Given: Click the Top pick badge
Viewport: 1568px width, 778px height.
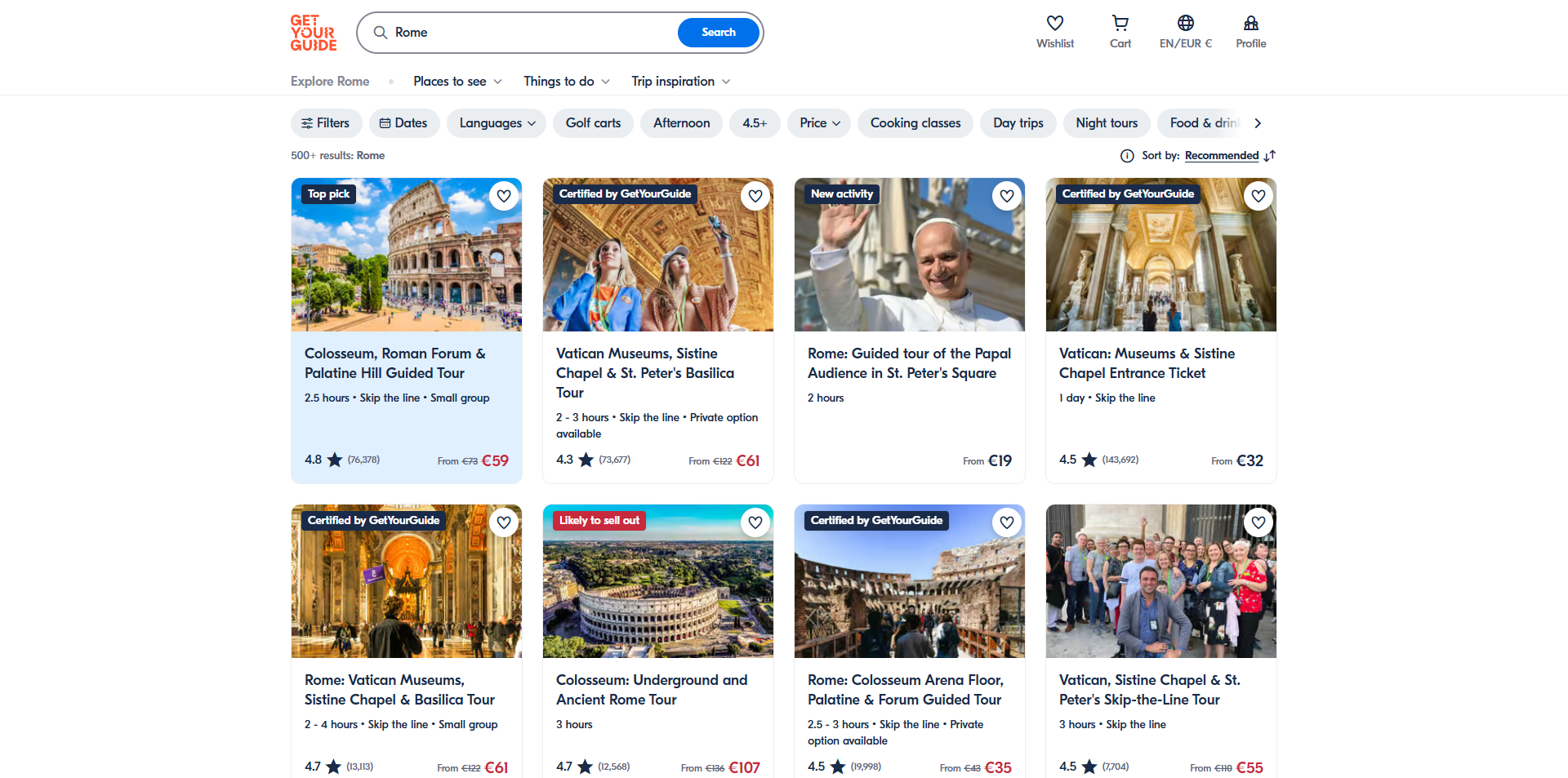Looking at the screenshot, I should tap(328, 193).
